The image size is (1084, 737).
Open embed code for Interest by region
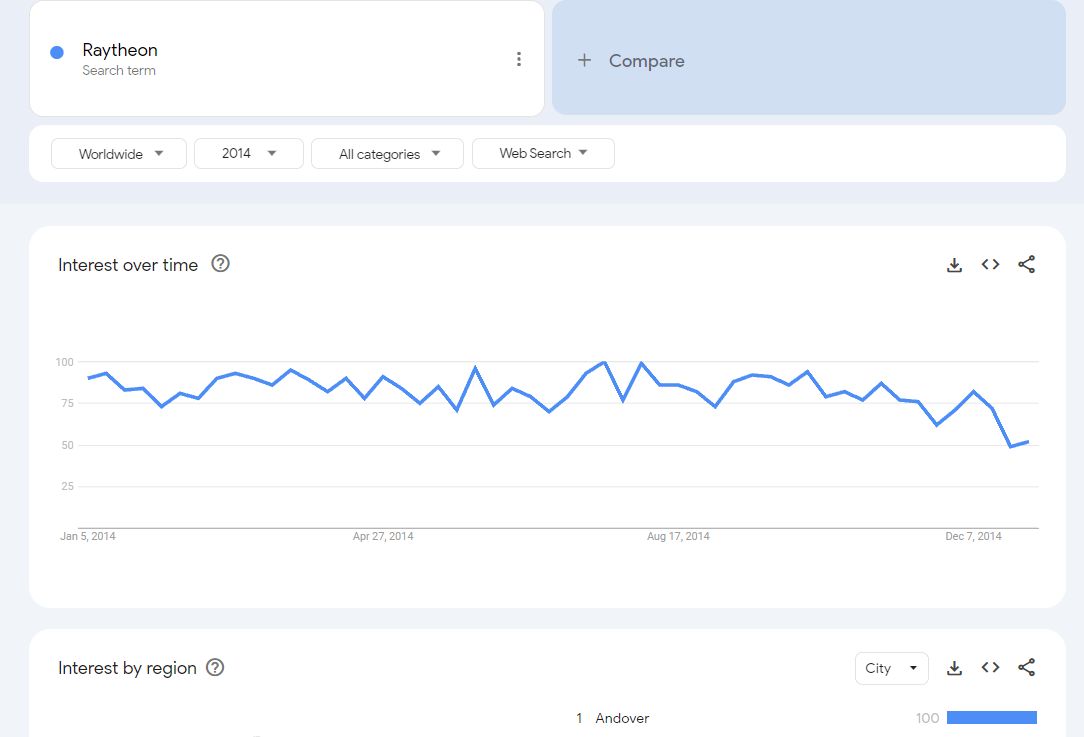(990, 668)
